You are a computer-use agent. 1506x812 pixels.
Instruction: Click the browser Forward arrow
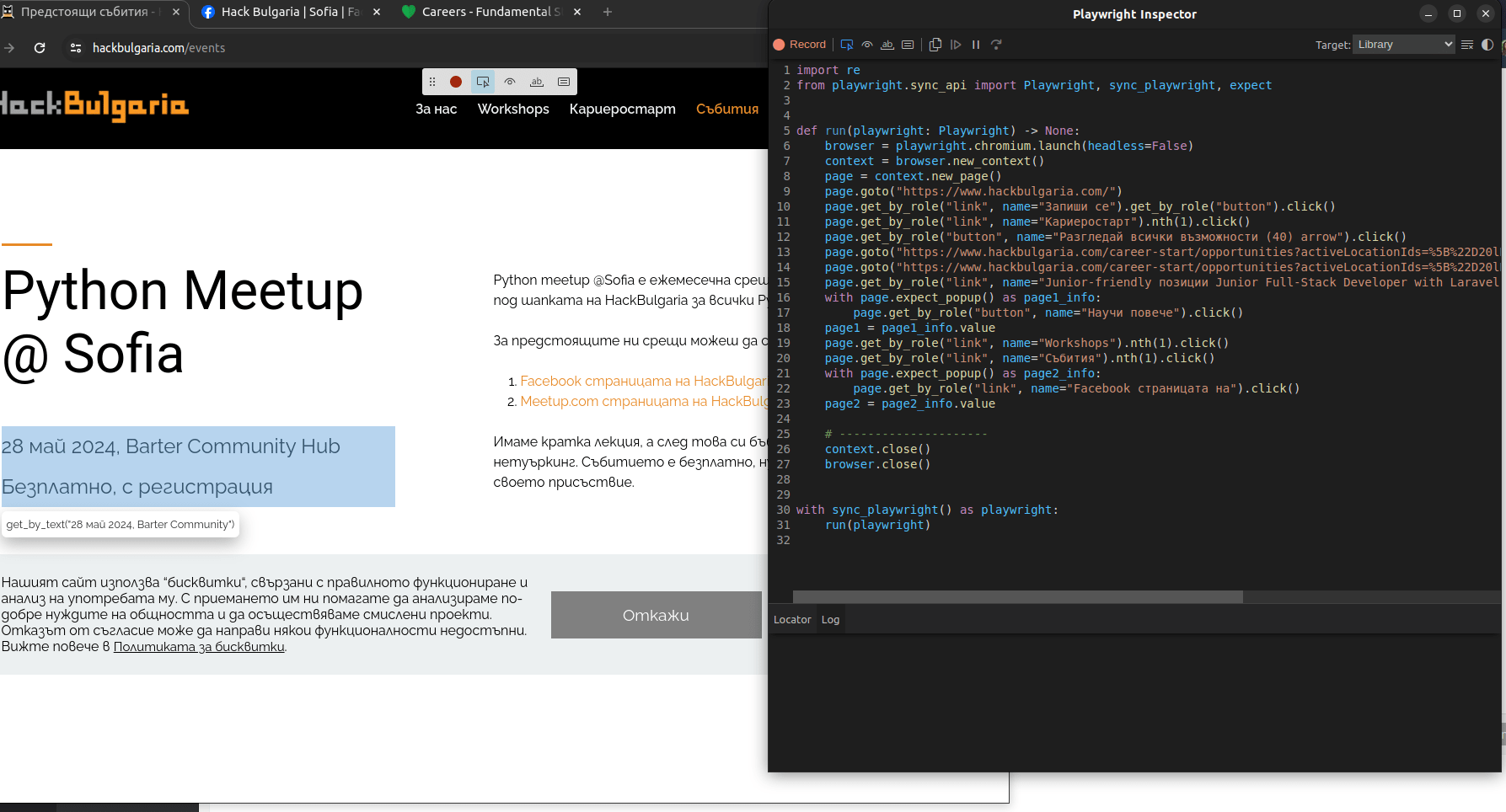(x=9, y=48)
